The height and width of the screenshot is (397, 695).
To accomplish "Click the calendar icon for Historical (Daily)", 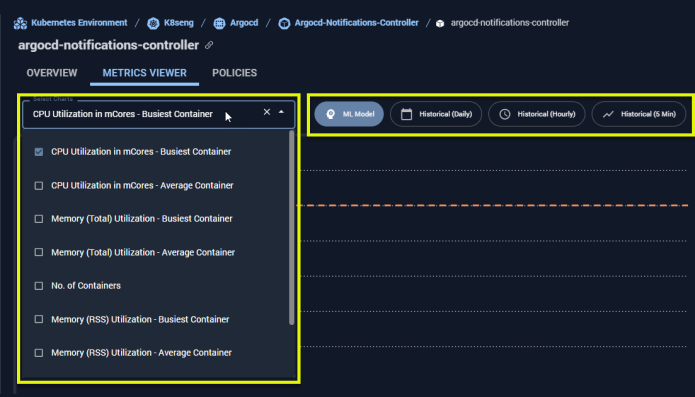I will [x=406, y=114].
